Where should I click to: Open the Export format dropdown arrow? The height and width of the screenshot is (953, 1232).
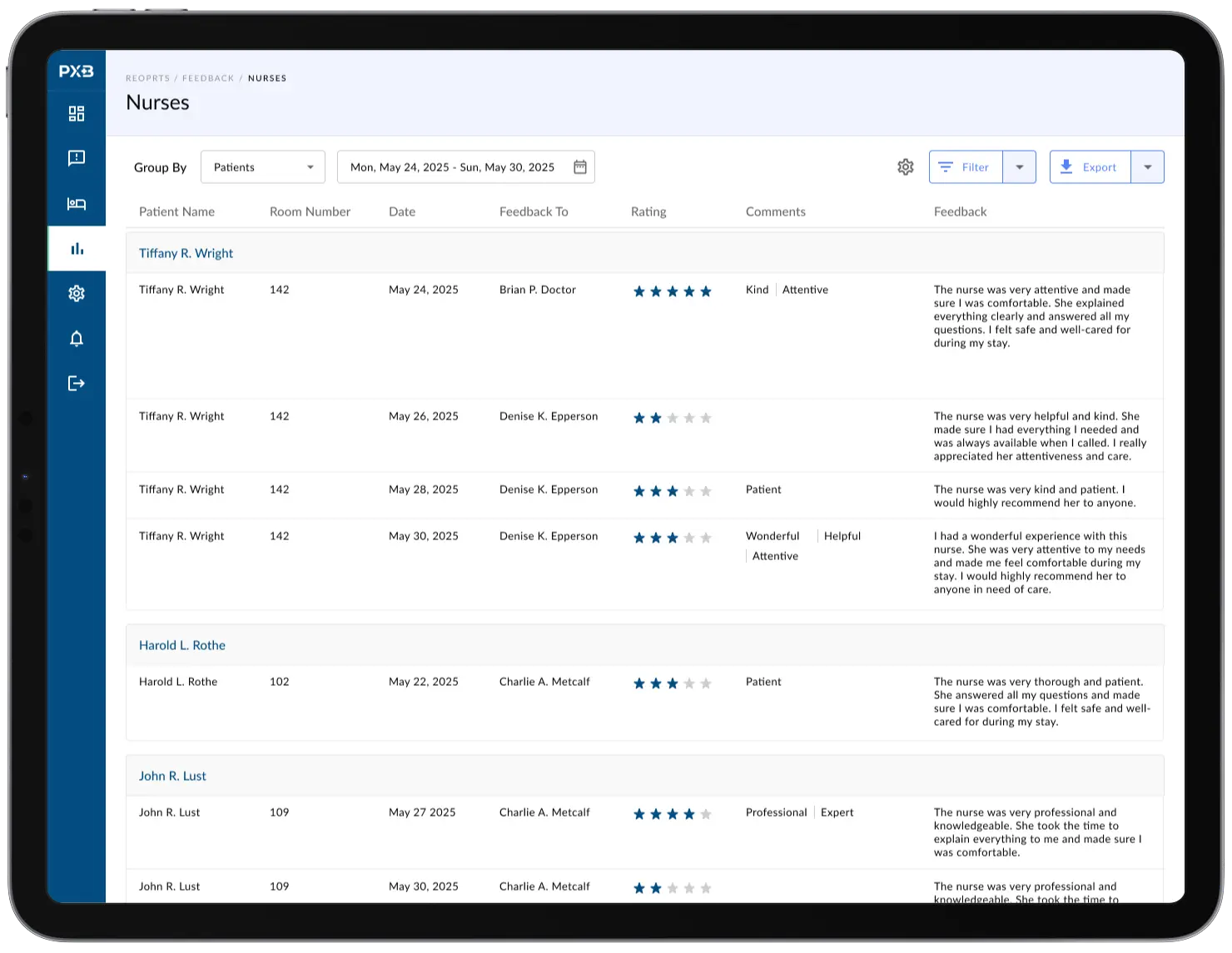click(1148, 166)
